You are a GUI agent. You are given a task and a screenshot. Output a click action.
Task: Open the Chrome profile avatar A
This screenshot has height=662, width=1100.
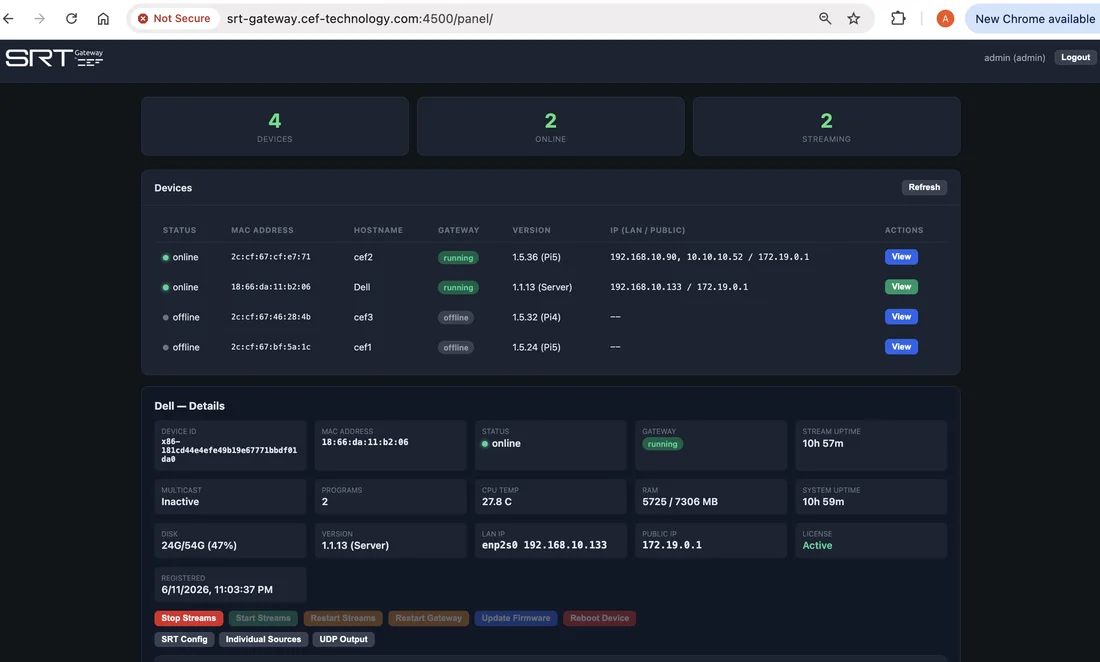pos(945,19)
